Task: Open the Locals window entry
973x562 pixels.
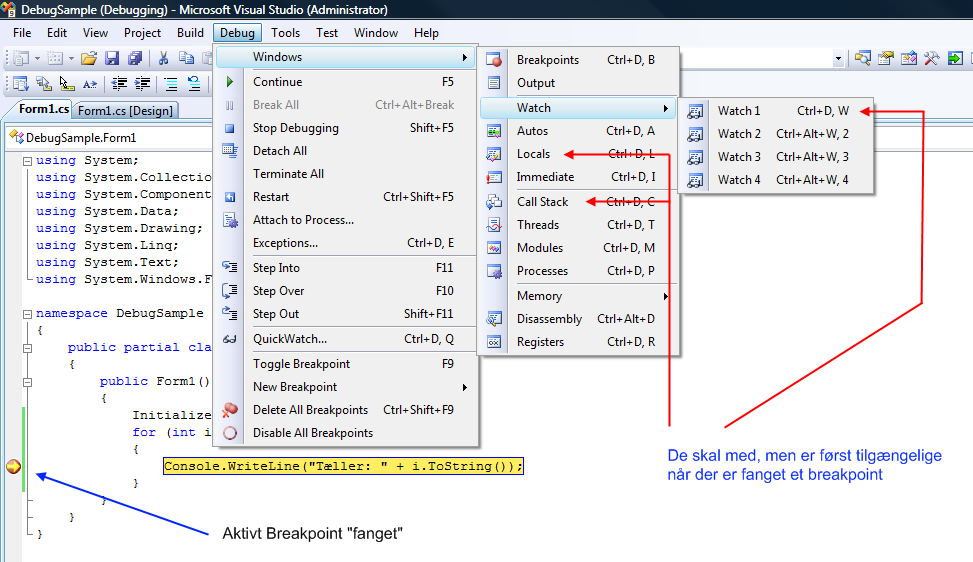Action: [x=578, y=154]
